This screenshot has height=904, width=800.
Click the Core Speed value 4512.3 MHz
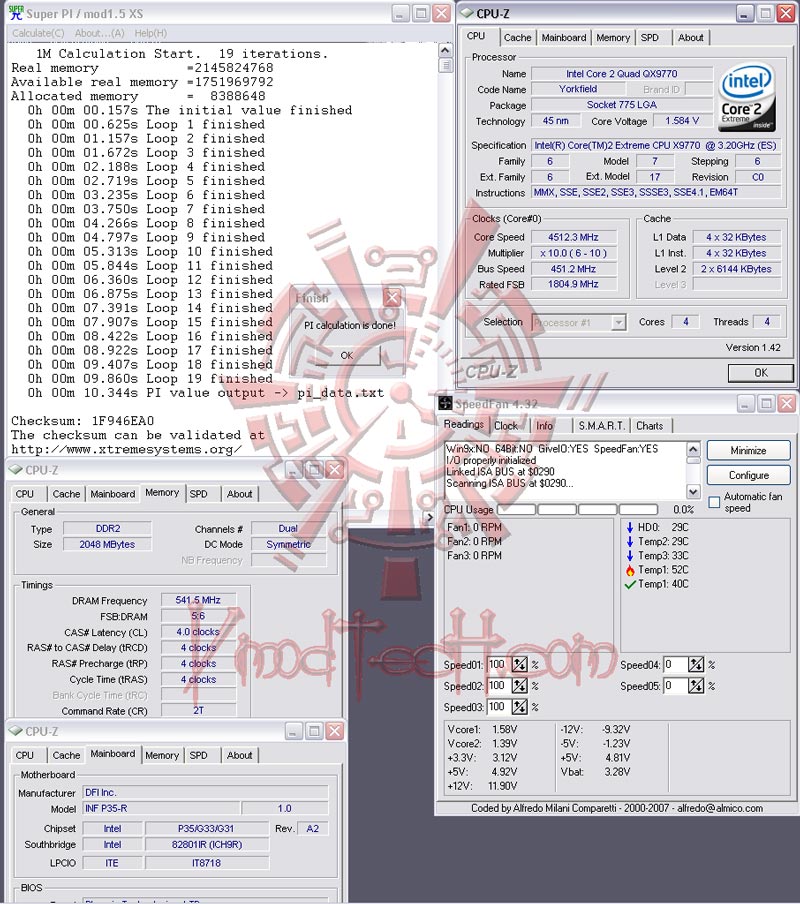(573, 237)
